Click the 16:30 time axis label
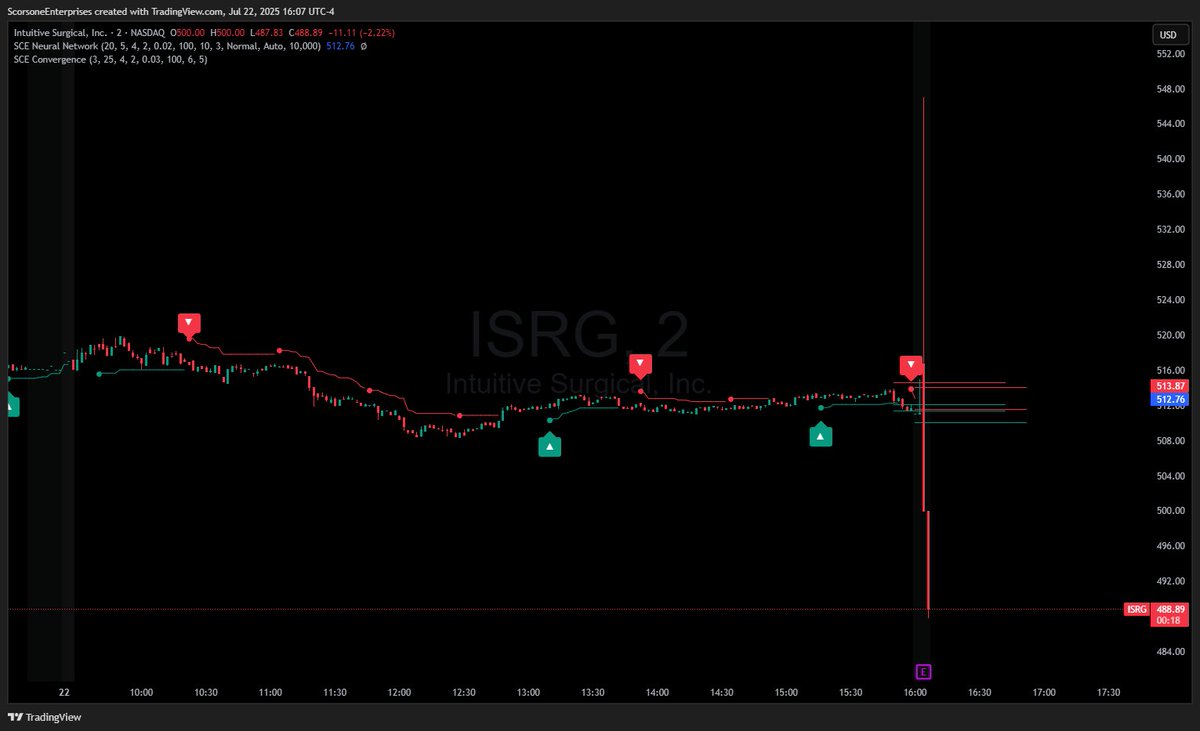This screenshot has height=731, width=1200. (980, 692)
